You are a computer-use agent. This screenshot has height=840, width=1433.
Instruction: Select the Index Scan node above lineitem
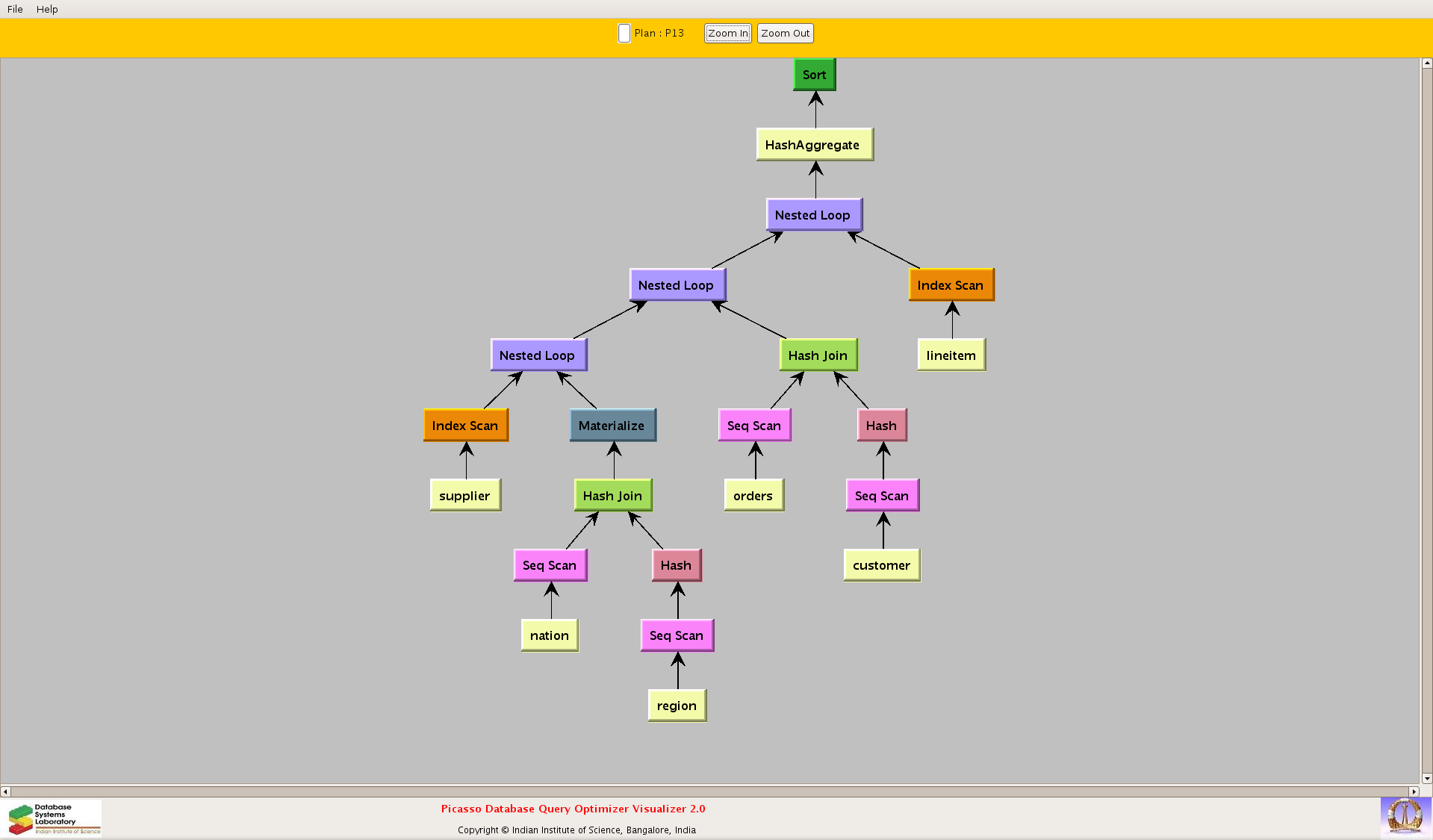pyautogui.click(x=951, y=285)
